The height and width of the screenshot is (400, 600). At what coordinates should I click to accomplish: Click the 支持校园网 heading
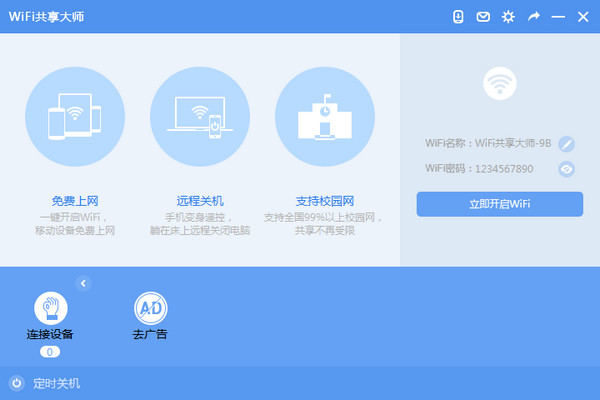[x=324, y=201]
